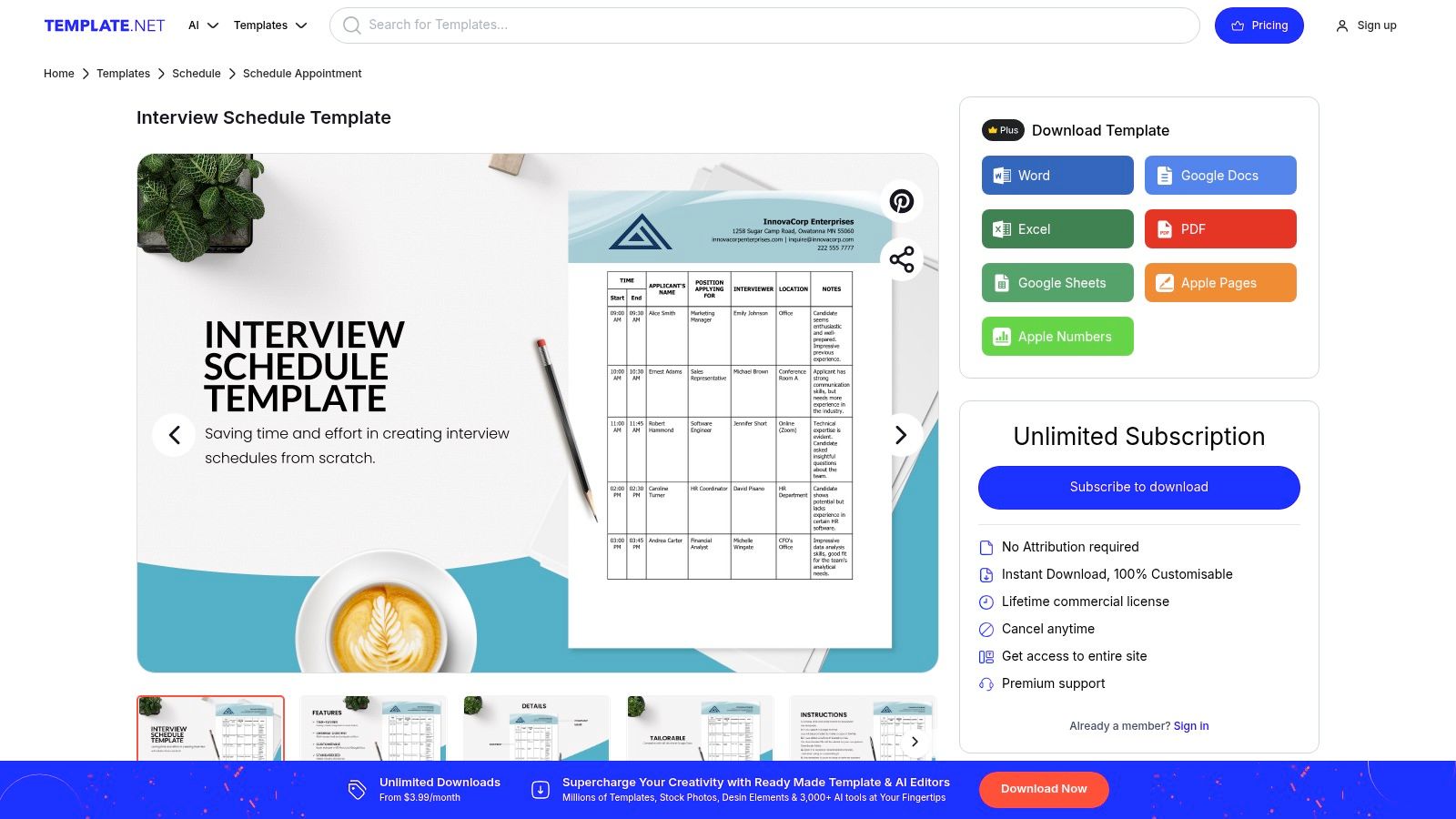Click the Pinterest share icon
This screenshot has height=819, width=1456.
tap(901, 201)
